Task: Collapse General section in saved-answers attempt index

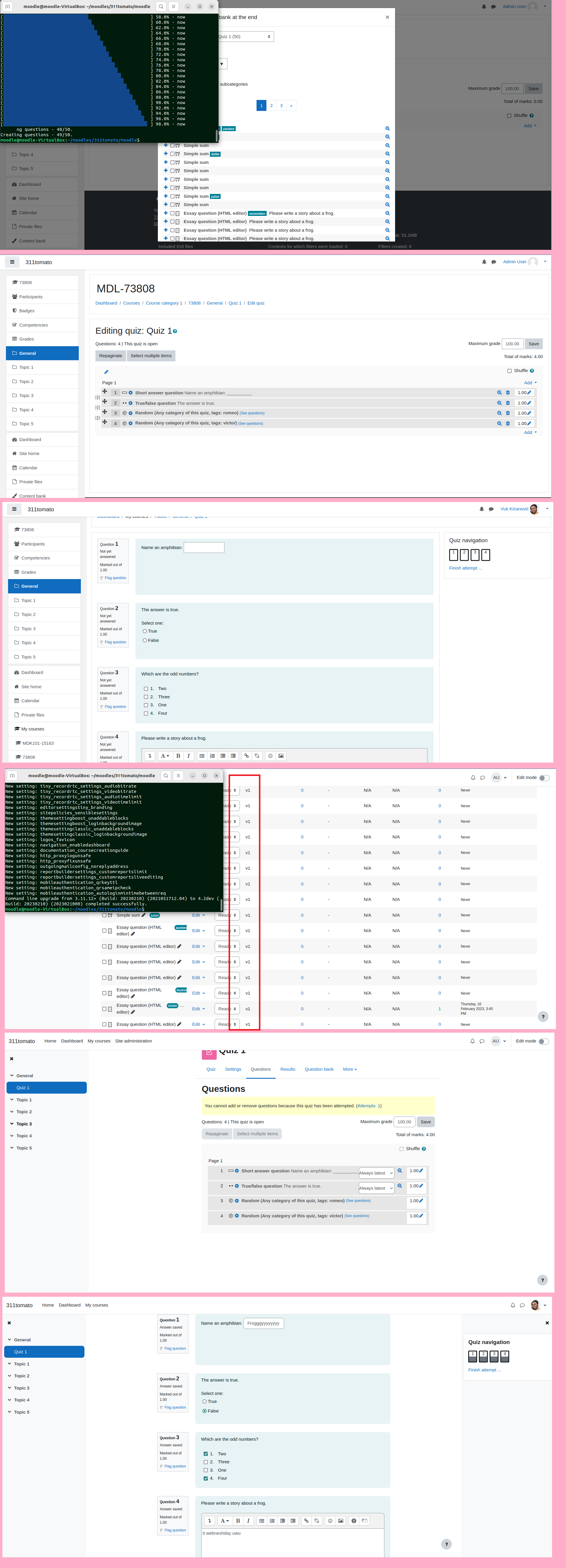Action: coord(9,1340)
